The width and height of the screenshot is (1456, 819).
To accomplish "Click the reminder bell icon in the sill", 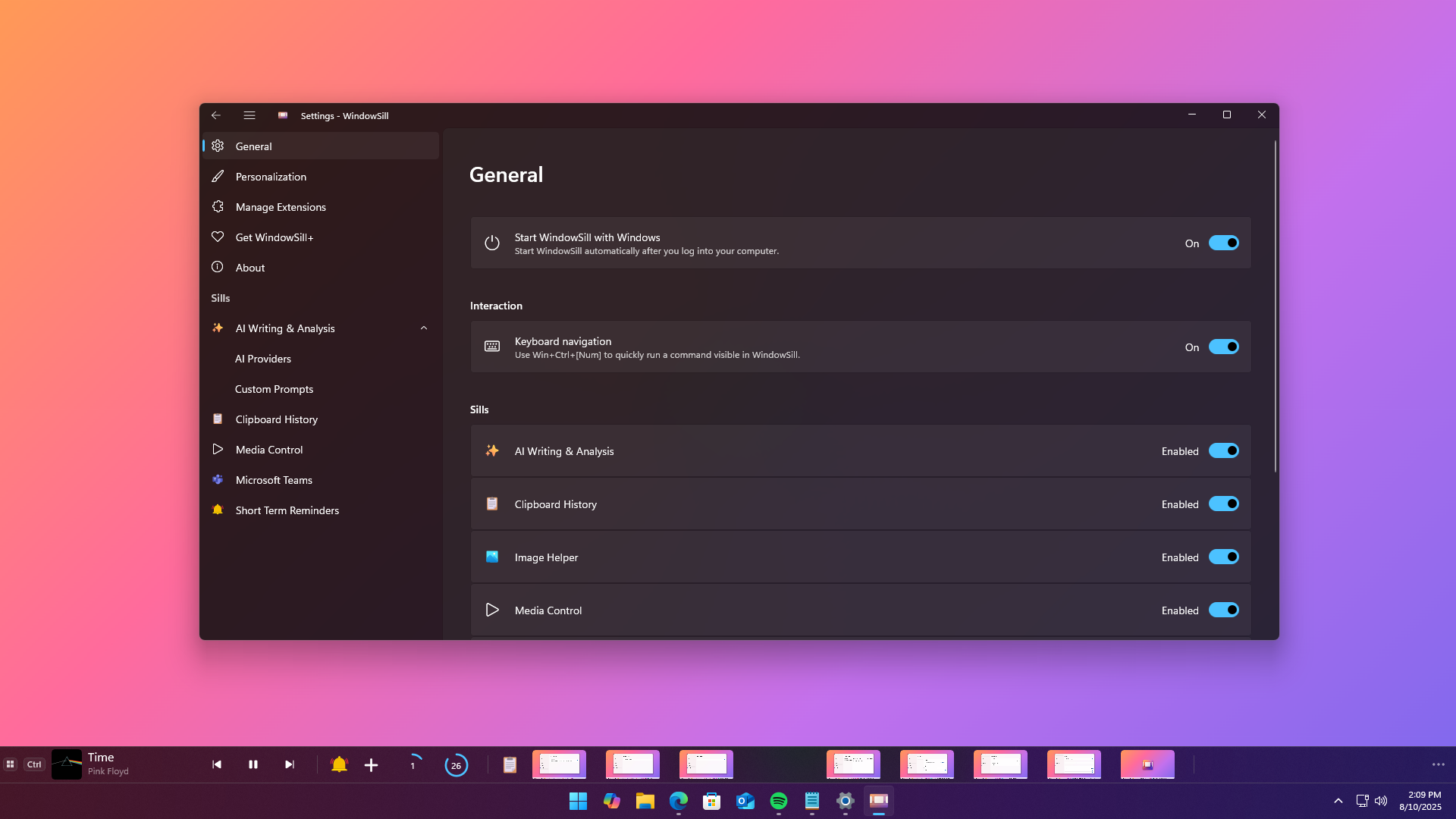I will coord(339,764).
